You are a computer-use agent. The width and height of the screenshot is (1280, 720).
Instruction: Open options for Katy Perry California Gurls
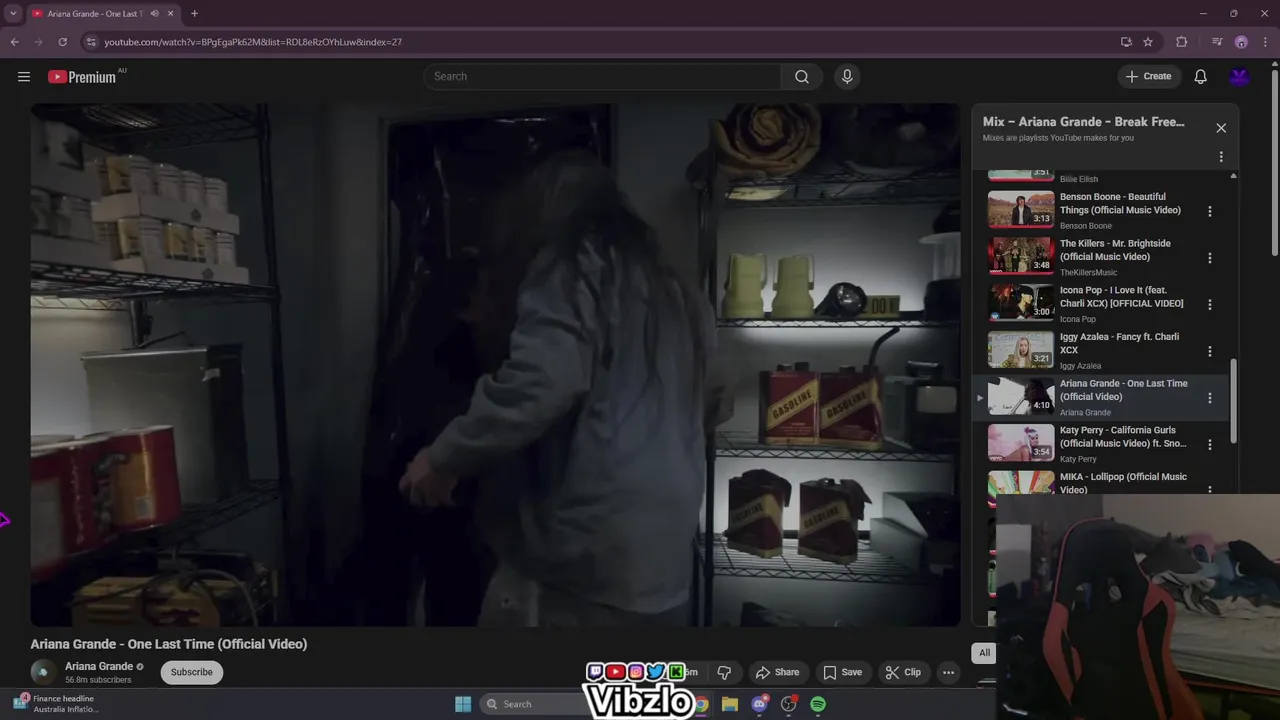click(1210, 444)
